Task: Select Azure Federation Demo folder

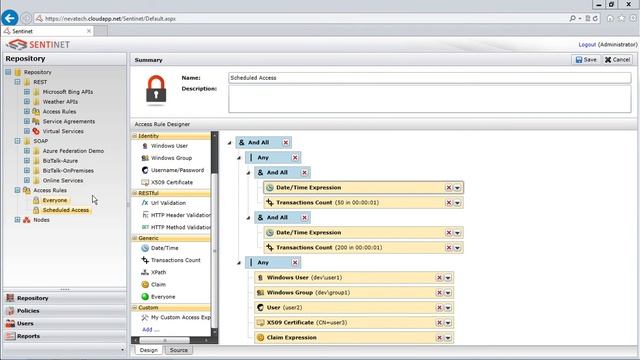Action: pyautogui.click(x=73, y=151)
